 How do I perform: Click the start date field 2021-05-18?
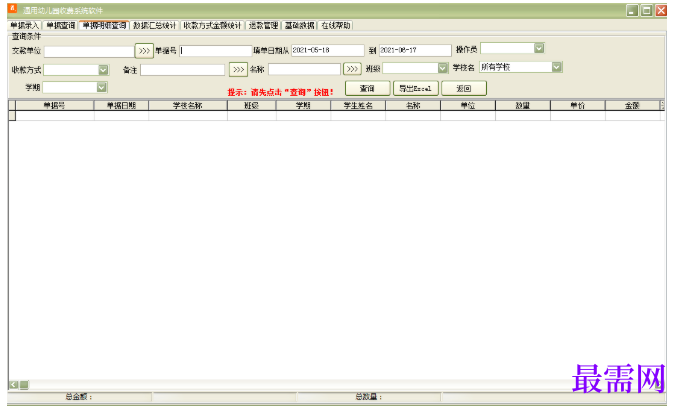[328, 50]
